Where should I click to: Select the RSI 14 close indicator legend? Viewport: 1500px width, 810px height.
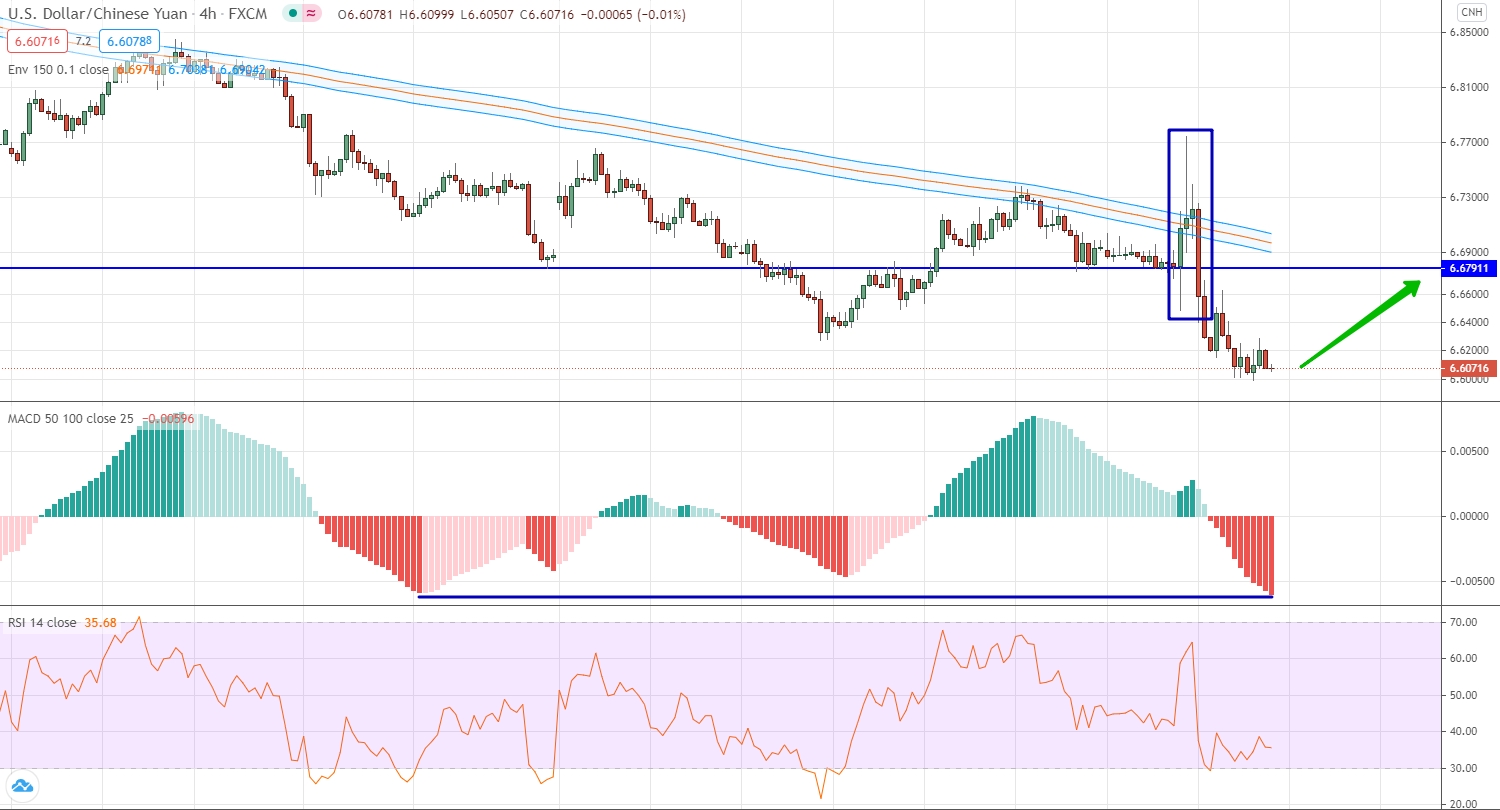tap(42, 622)
